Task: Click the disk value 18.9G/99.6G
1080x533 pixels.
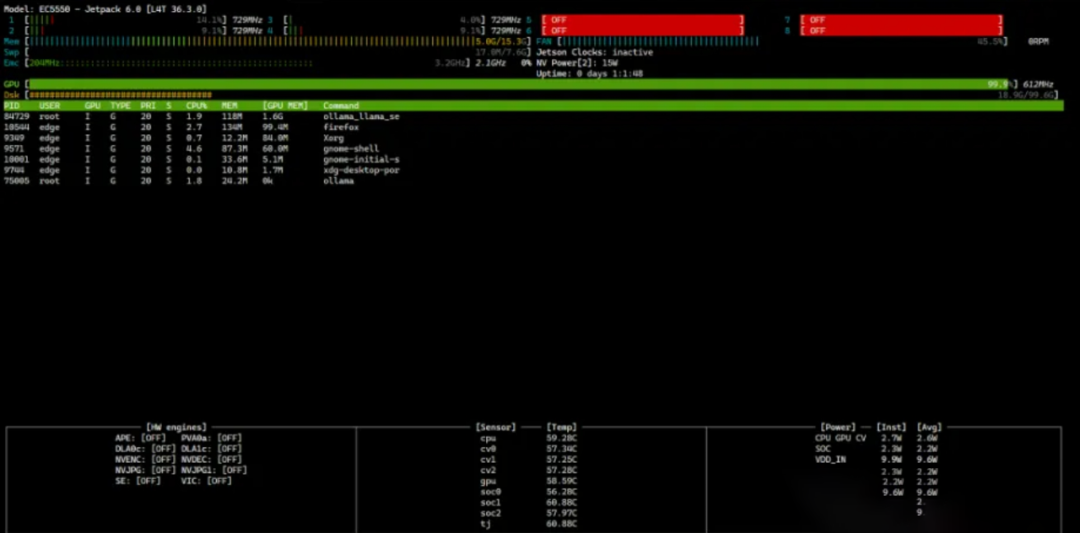Action: coord(1027,95)
